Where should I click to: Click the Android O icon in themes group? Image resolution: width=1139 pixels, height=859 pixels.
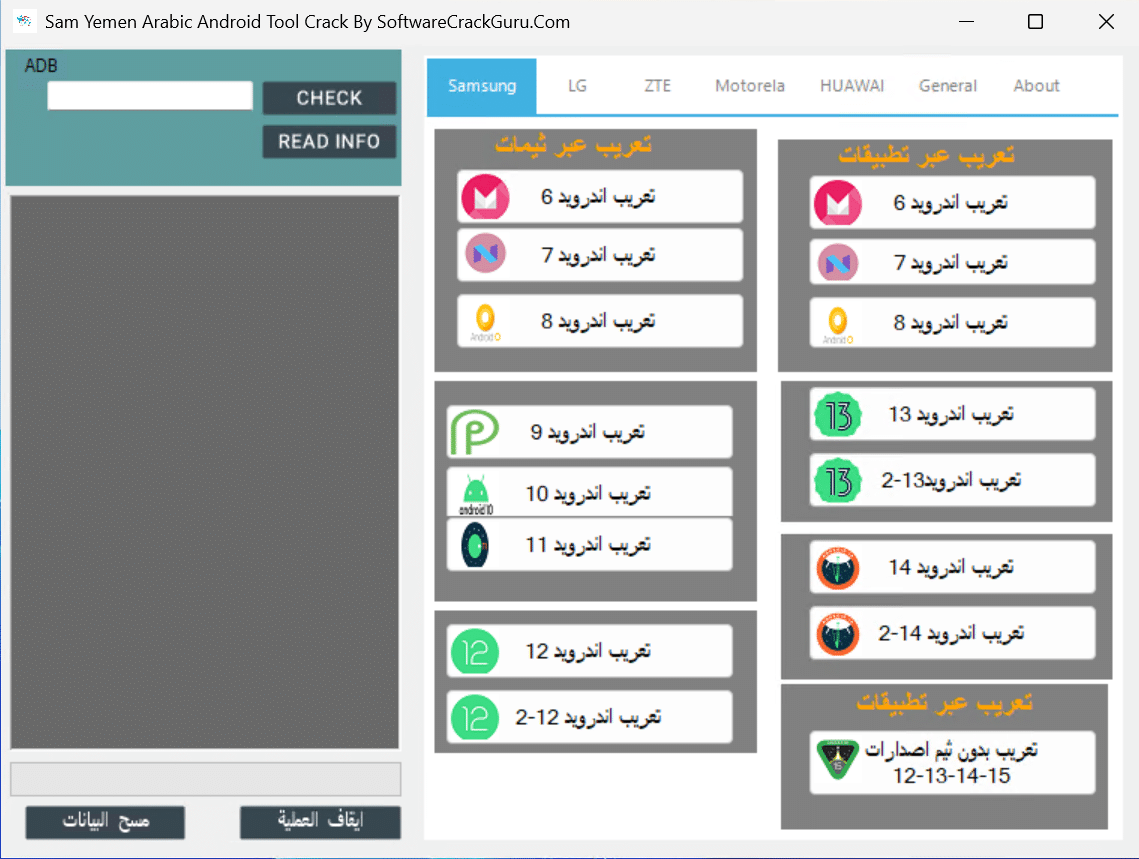click(485, 322)
